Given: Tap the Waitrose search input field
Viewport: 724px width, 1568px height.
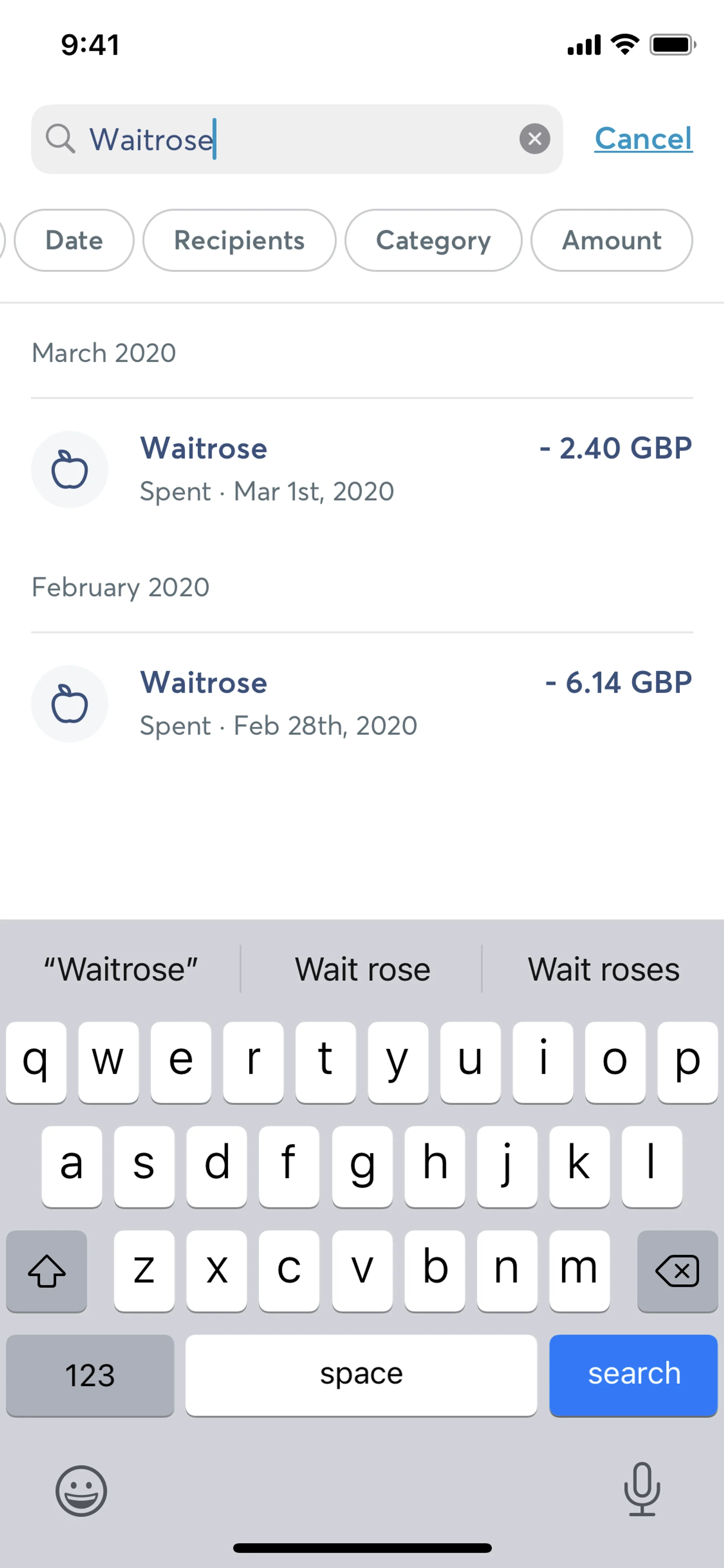Looking at the screenshot, I should tap(304, 139).
